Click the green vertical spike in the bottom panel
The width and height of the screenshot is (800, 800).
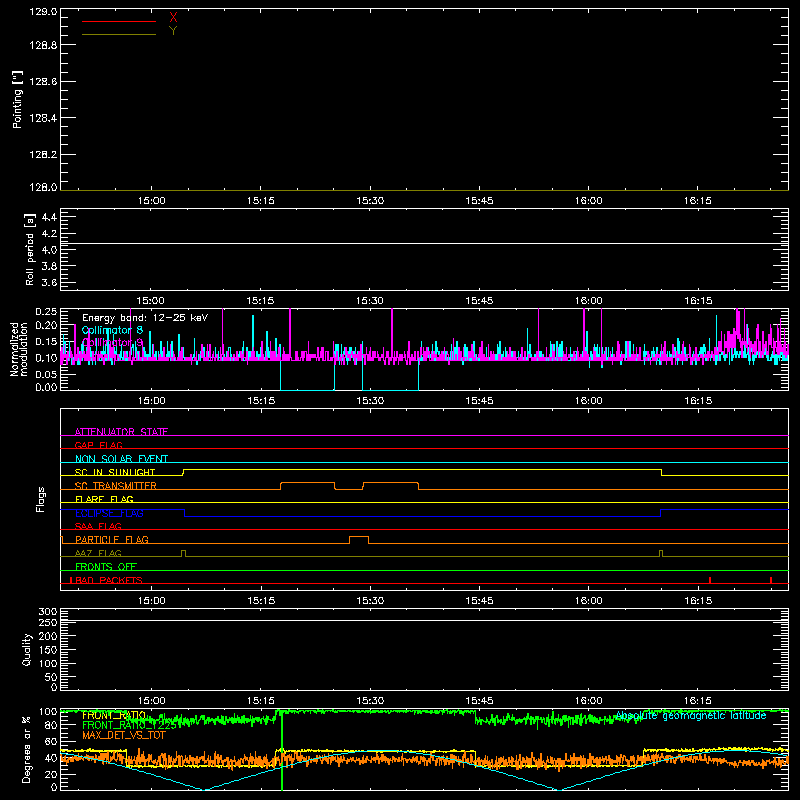click(x=282, y=750)
